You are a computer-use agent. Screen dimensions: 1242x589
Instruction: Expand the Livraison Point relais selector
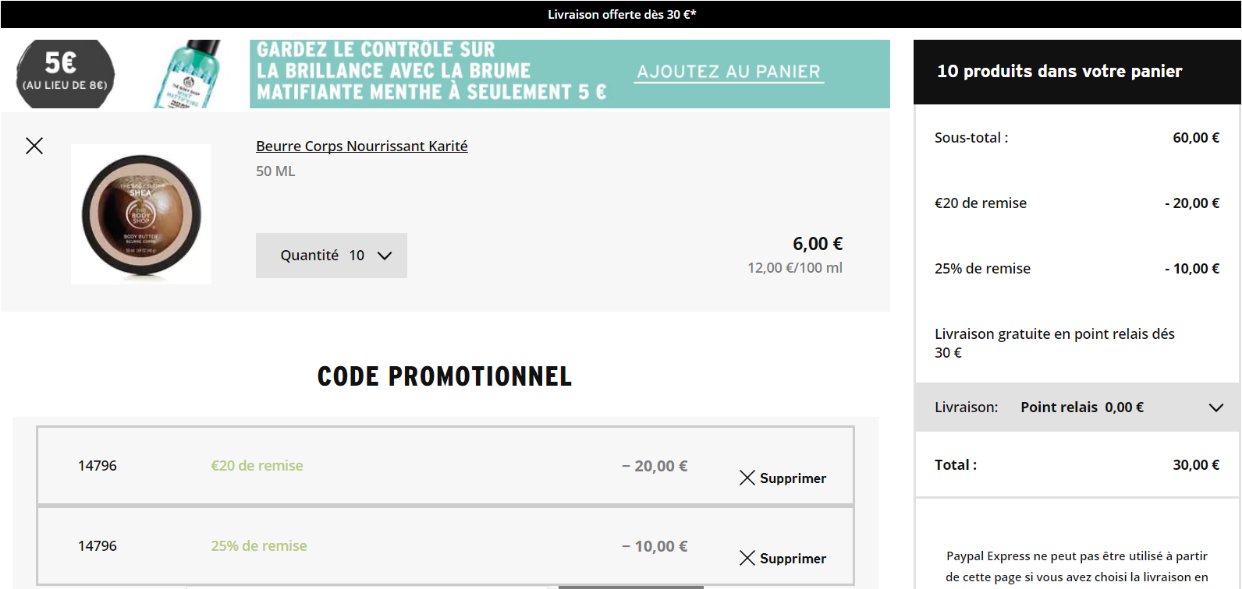pyautogui.click(x=1077, y=407)
